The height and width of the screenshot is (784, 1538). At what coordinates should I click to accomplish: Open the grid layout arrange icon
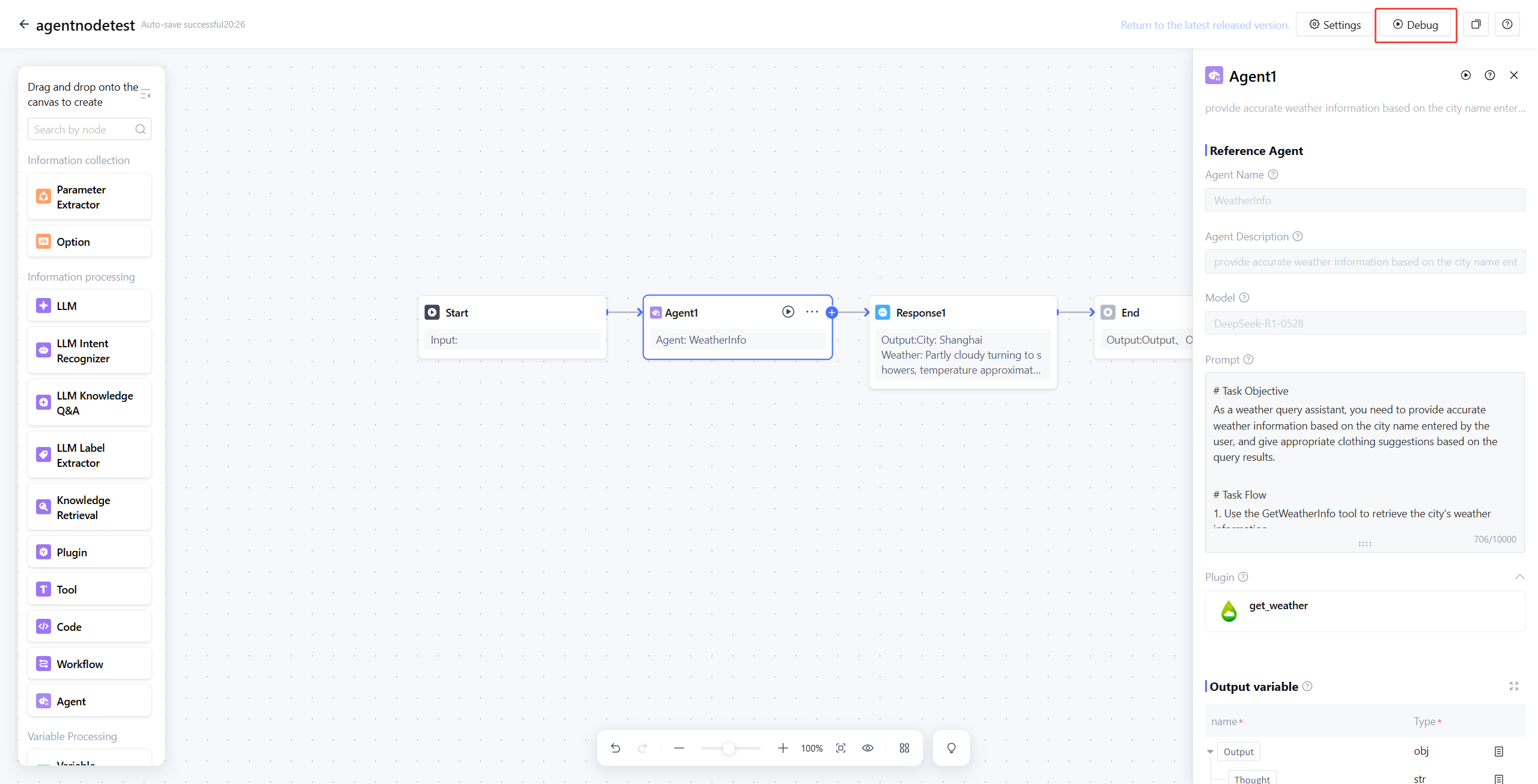coord(904,748)
